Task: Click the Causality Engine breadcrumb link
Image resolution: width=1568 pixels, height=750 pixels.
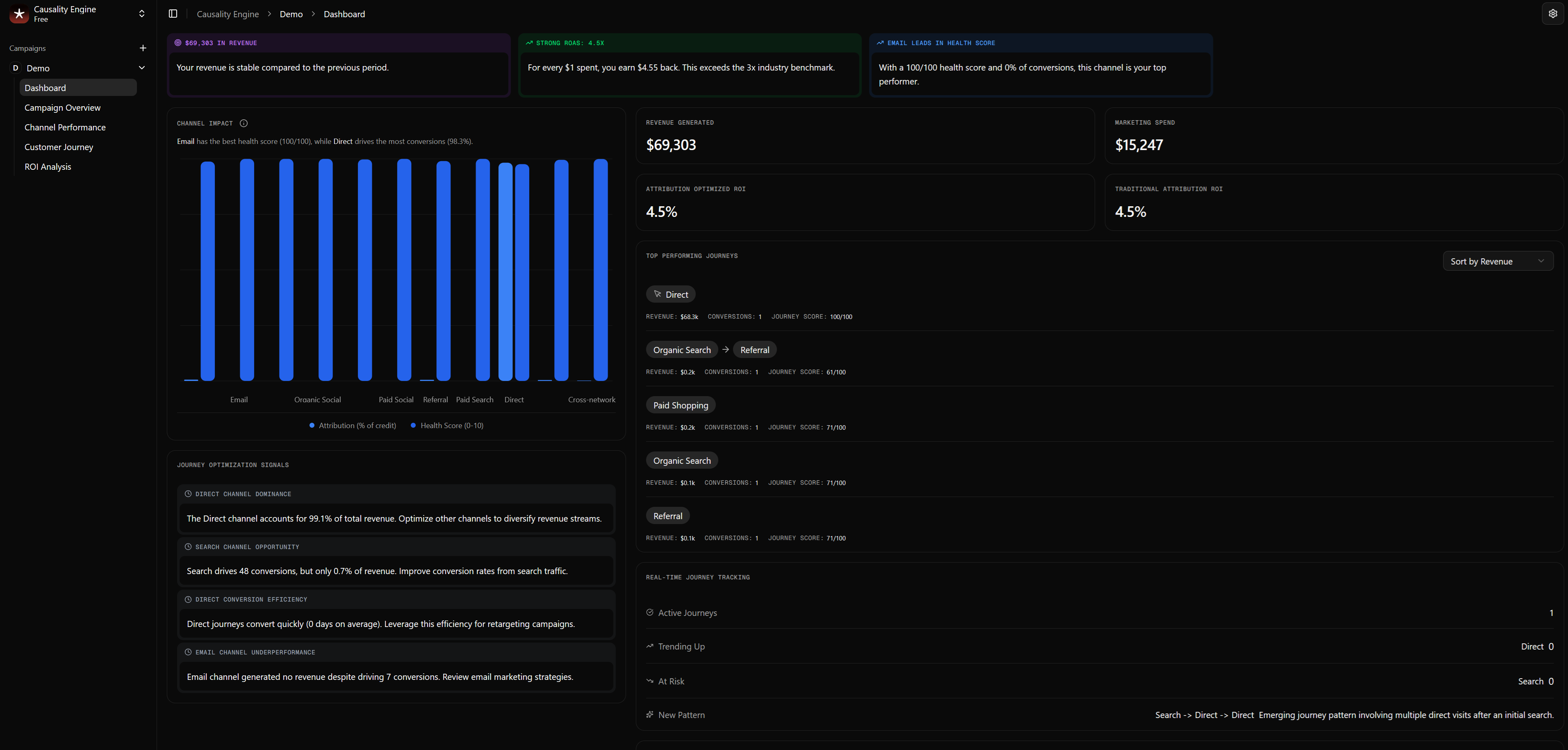Action: 228,14
